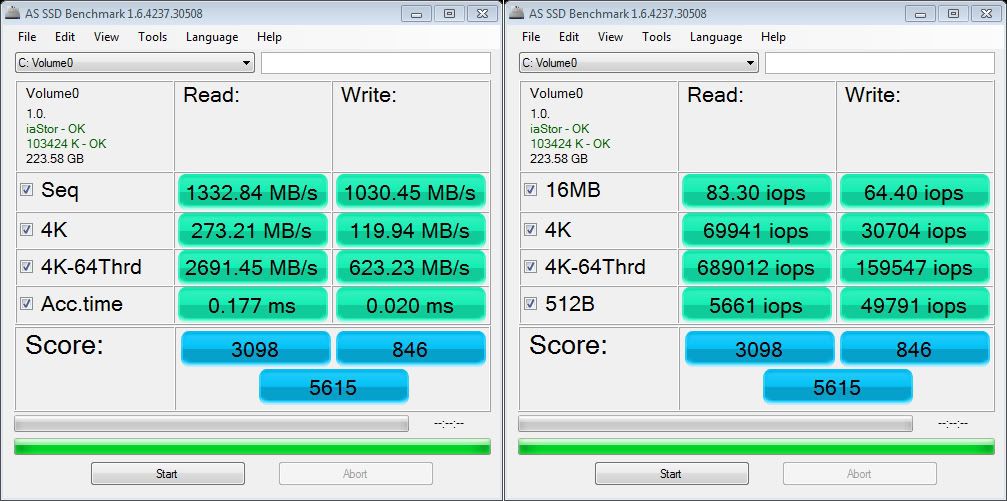This screenshot has width=1007, height=501.
Task: Toggle 4K-64Thrd checkbox in the left window
Action: [x=26, y=267]
